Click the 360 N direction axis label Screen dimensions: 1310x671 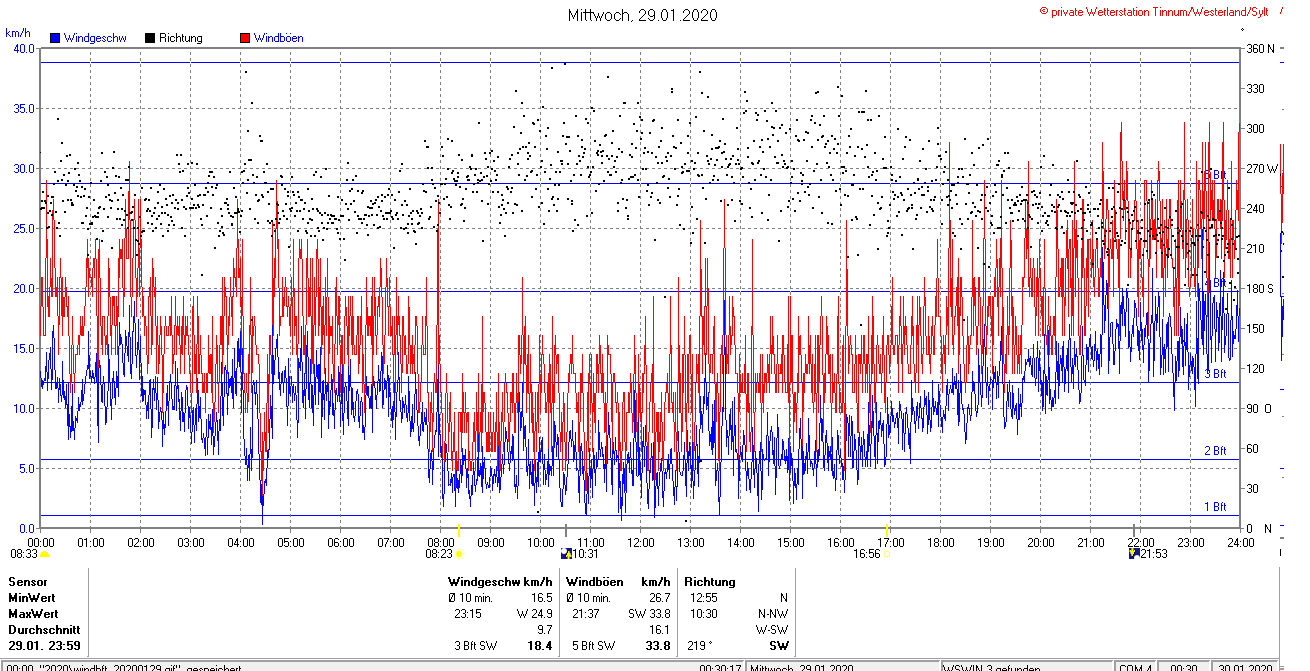1260,49
